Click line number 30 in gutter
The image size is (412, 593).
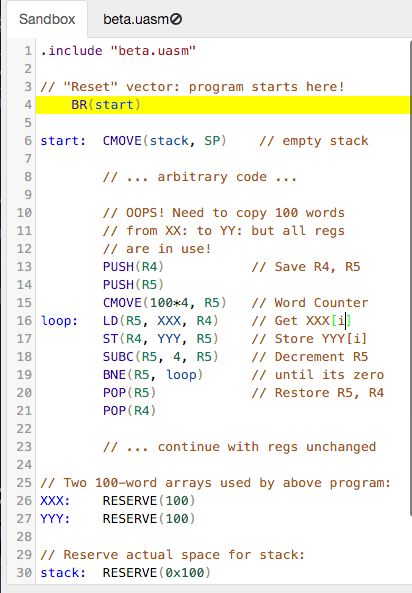pyautogui.click(x=24, y=573)
